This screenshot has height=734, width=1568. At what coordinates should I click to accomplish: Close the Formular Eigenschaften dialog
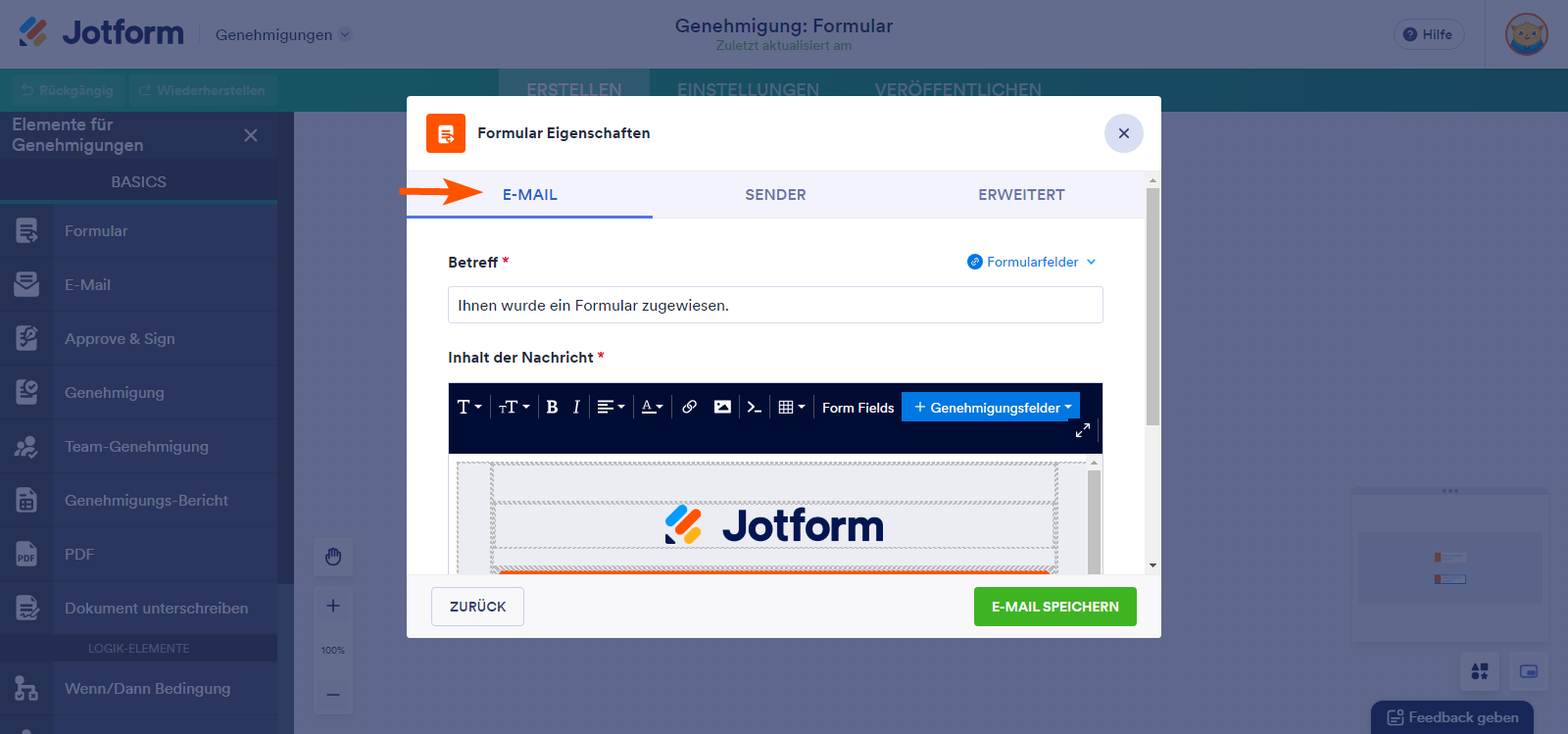[x=1124, y=133]
